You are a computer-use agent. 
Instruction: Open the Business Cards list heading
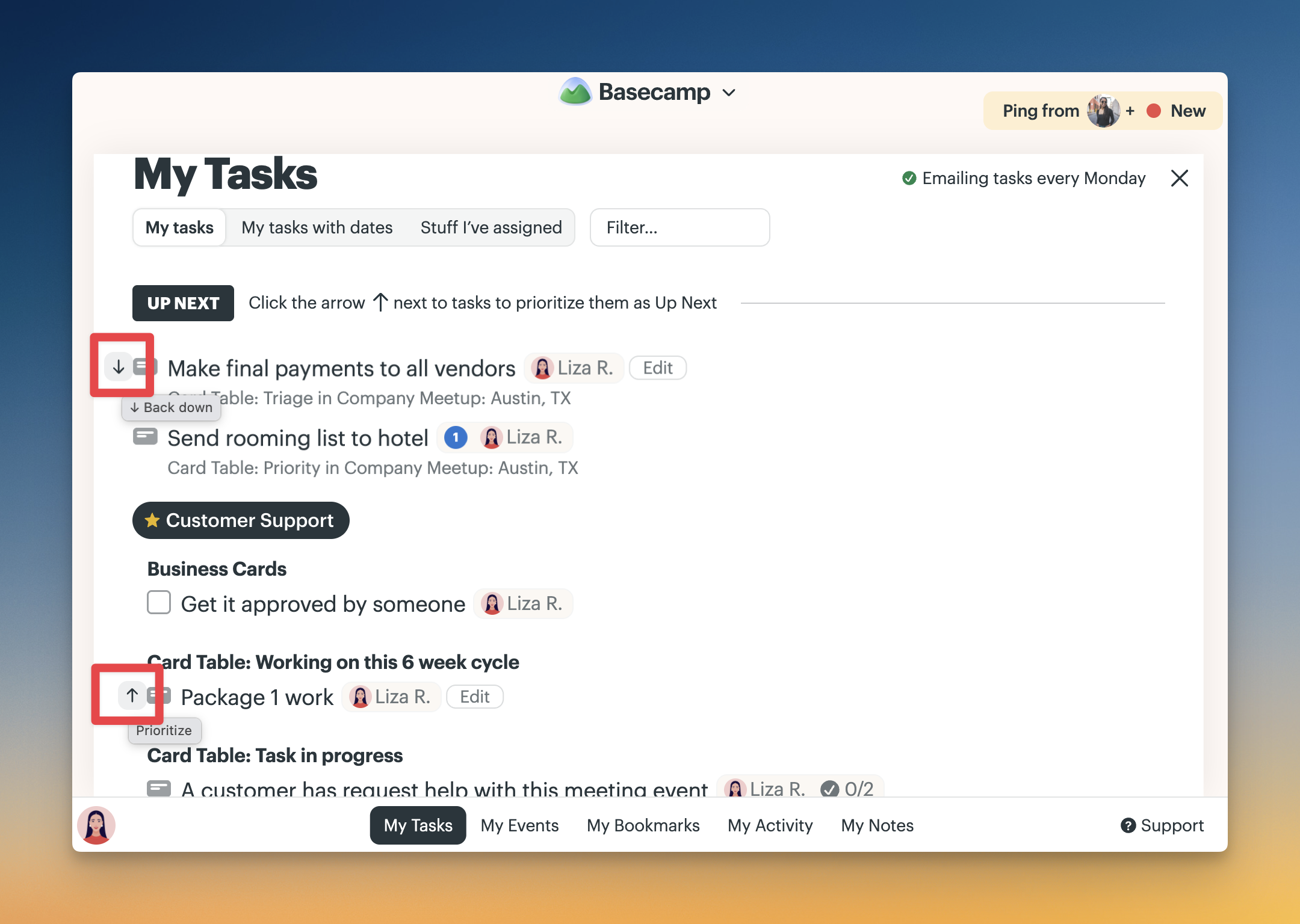217,569
